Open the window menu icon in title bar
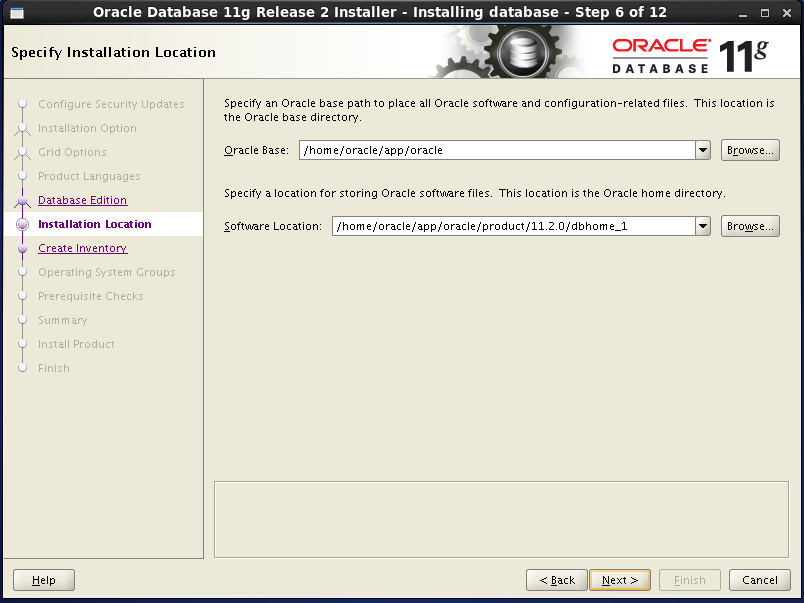 click(x=16, y=12)
